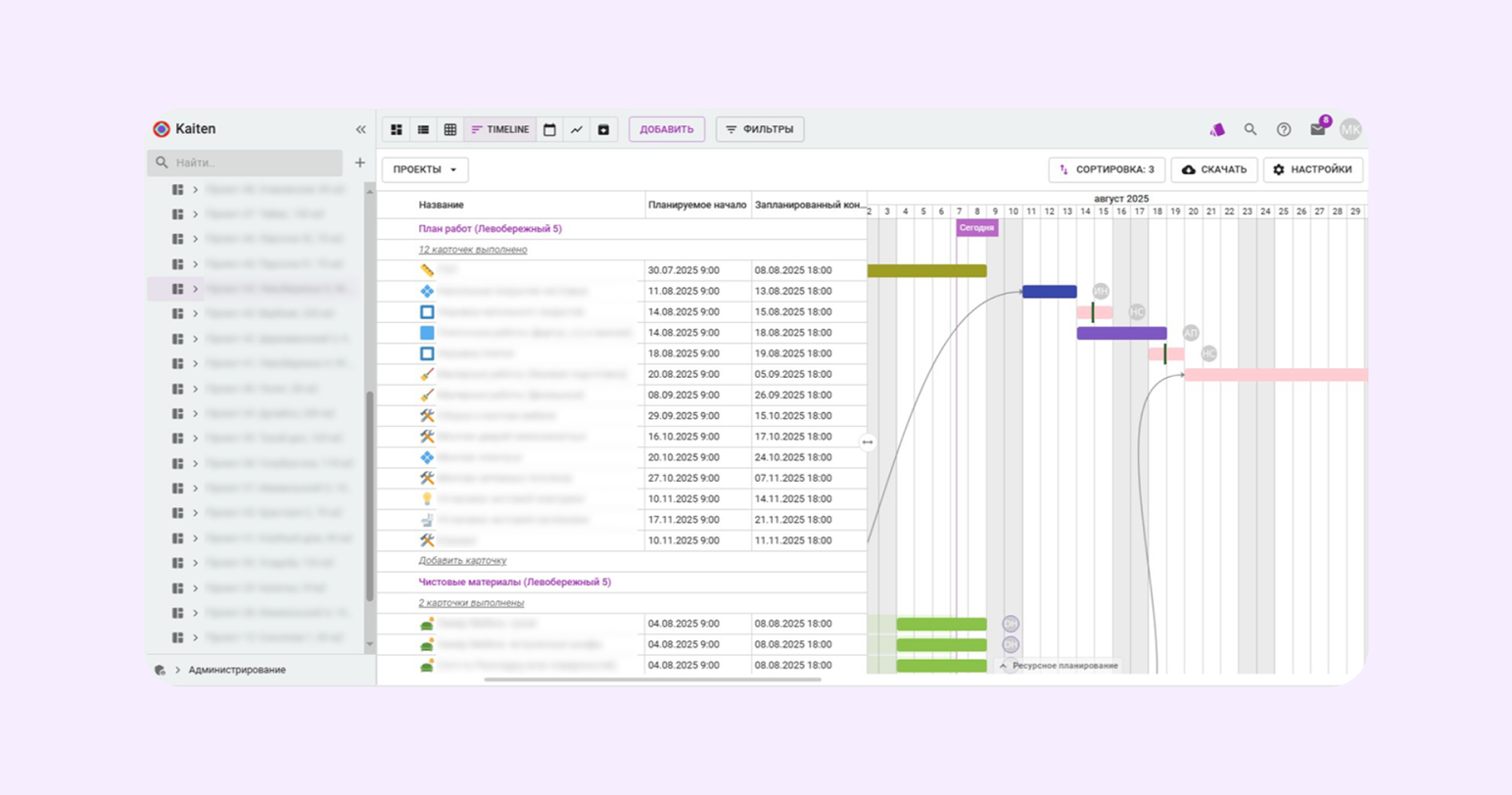Screen dimensions: 1512x795
Task: Open the line chart reports icon
Action: [577, 129]
